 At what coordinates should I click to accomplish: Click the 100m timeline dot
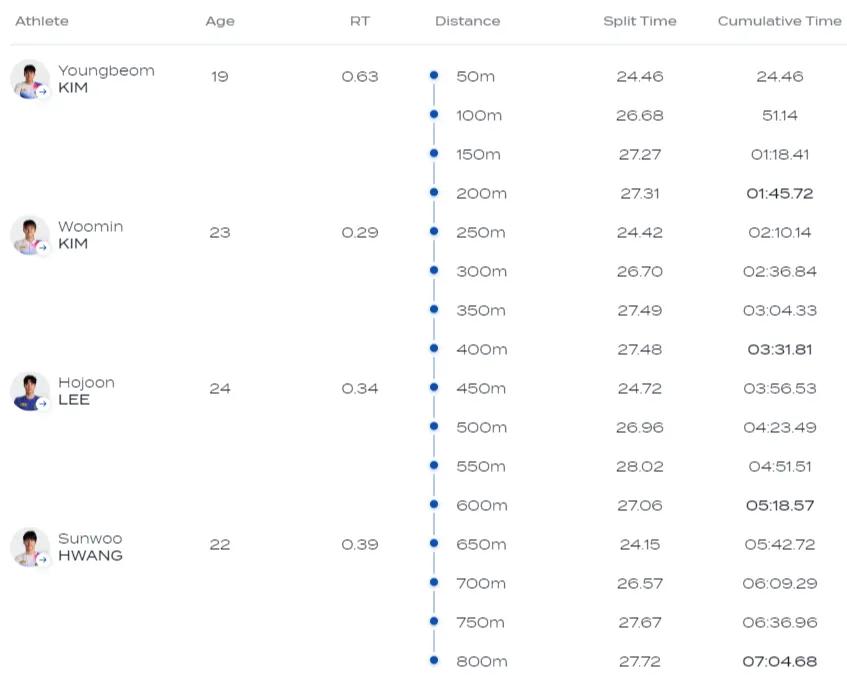coord(434,114)
